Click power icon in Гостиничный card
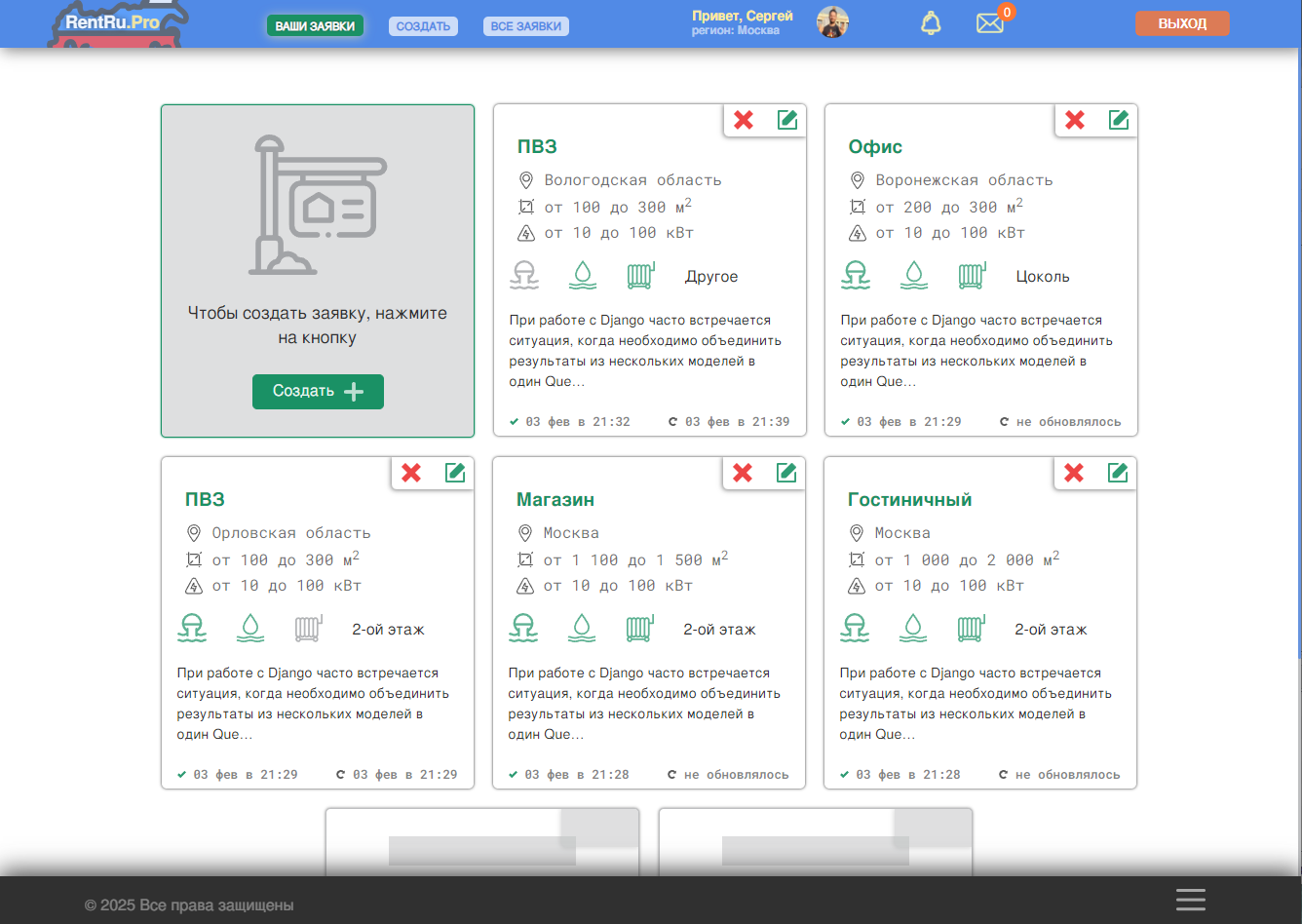 (857, 586)
